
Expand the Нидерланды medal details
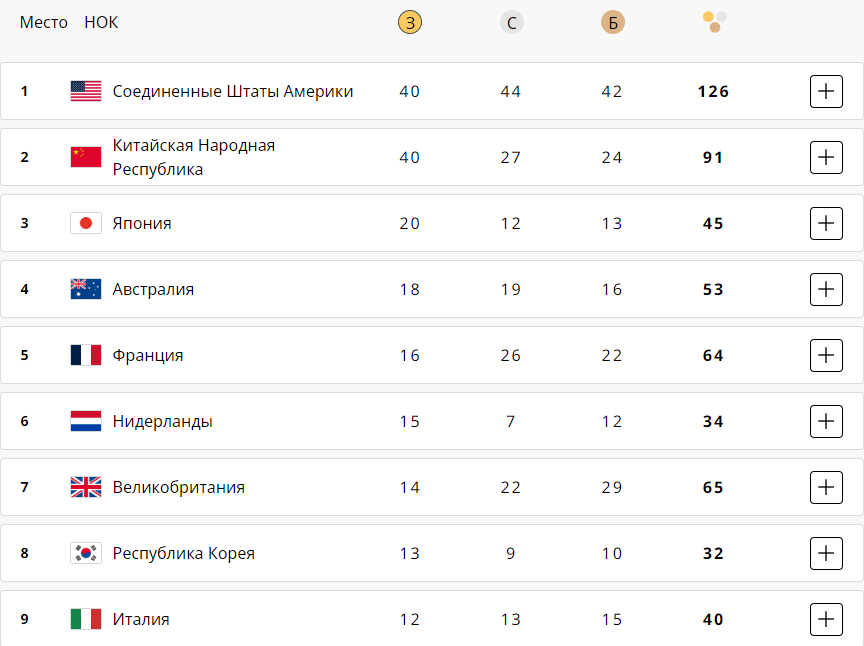(826, 421)
